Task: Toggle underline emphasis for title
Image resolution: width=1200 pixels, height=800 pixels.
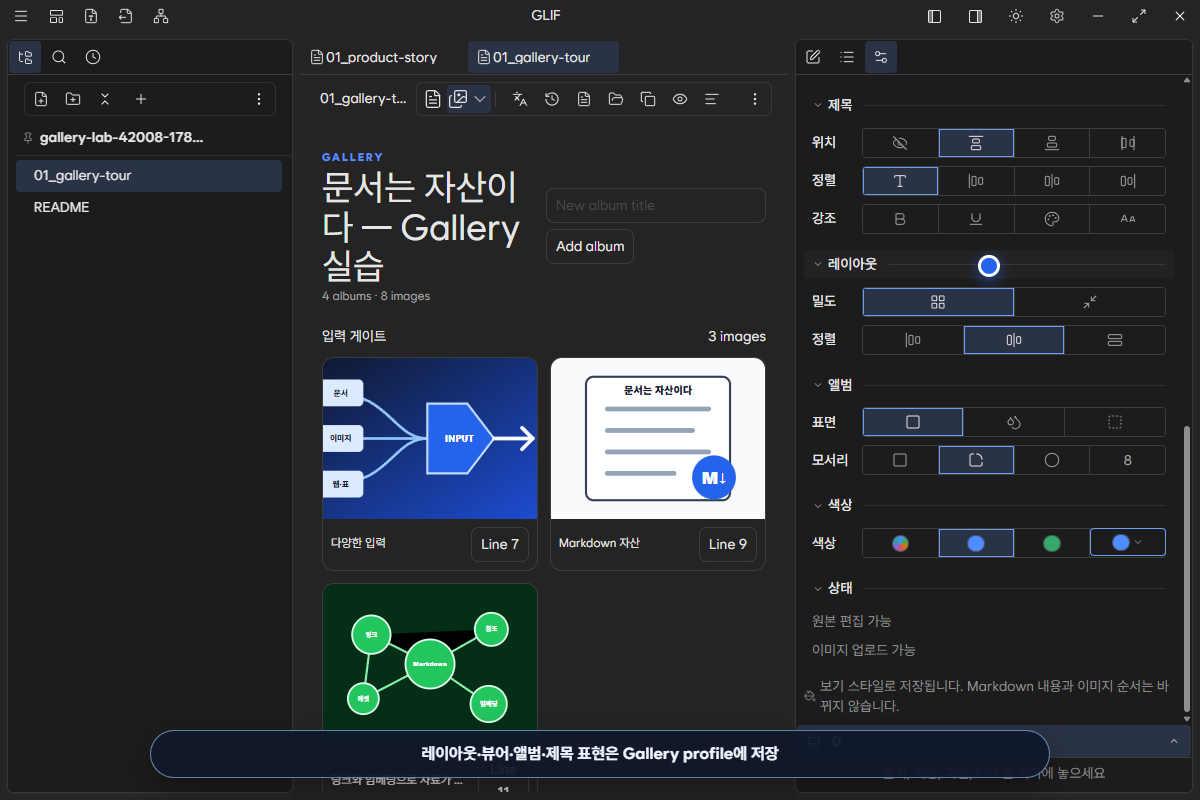Action: [976, 219]
